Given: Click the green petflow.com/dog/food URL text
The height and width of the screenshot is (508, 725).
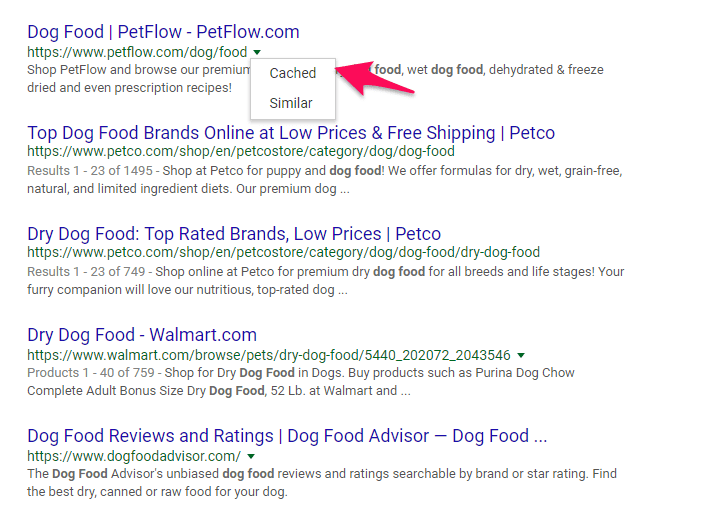Looking at the screenshot, I should tap(137, 52).
